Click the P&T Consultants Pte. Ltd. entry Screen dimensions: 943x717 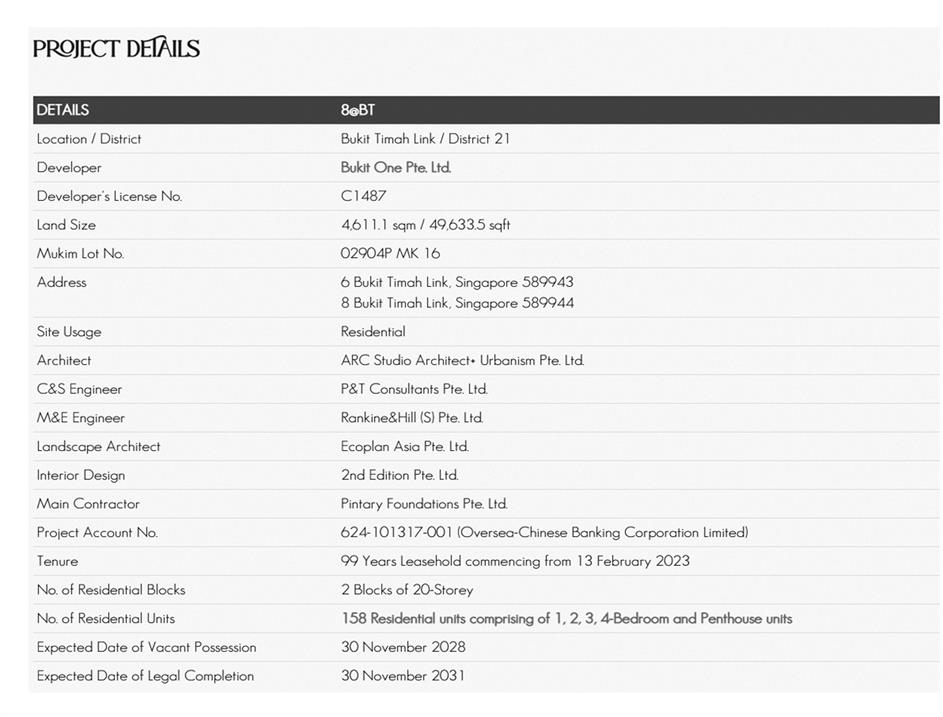[x=414, y=389]
